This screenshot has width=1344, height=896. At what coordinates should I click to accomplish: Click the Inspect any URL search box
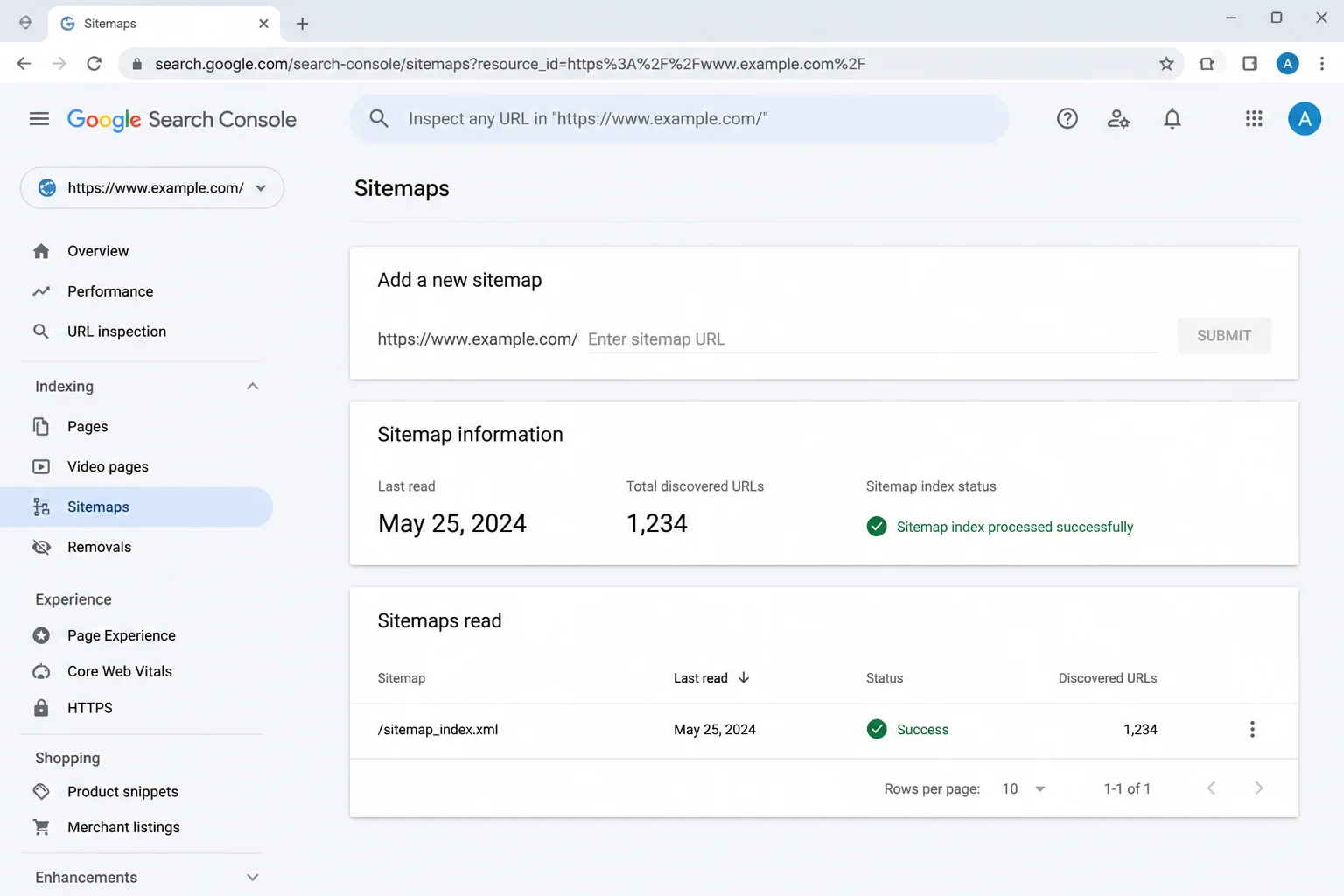679,119
